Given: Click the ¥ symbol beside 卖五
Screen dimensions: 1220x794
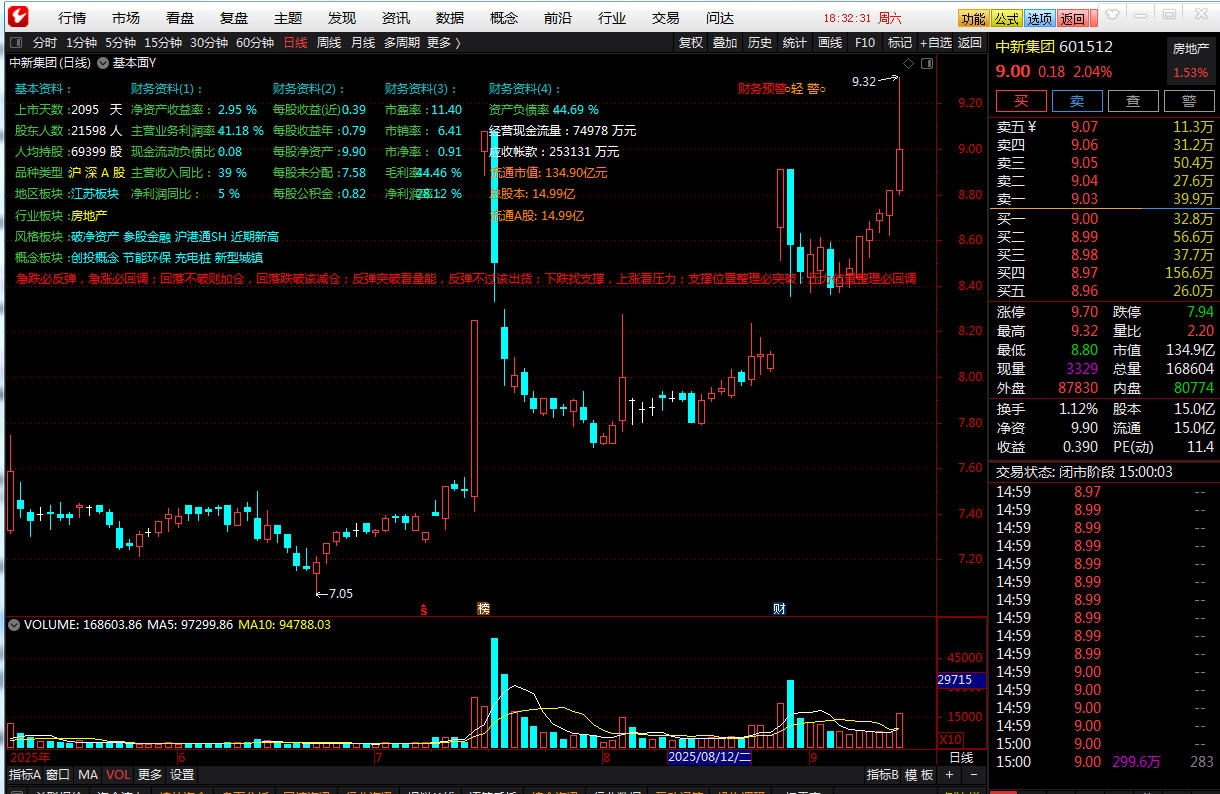Looking at the screenshot, I should (x=1032, y=127).
